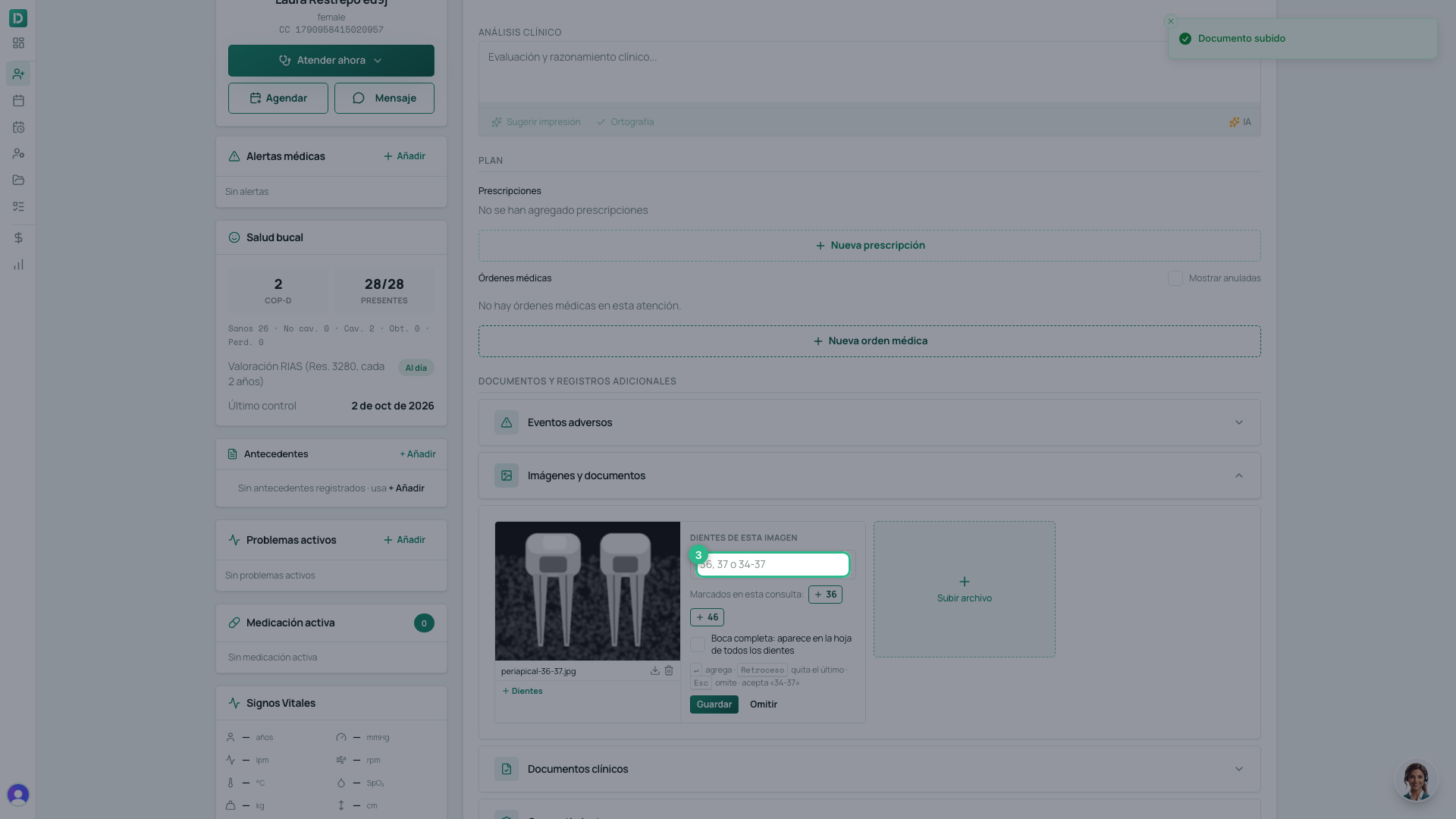
Task: Open the periapical x-ray thumbnail
Action: [x=588, y=591]
